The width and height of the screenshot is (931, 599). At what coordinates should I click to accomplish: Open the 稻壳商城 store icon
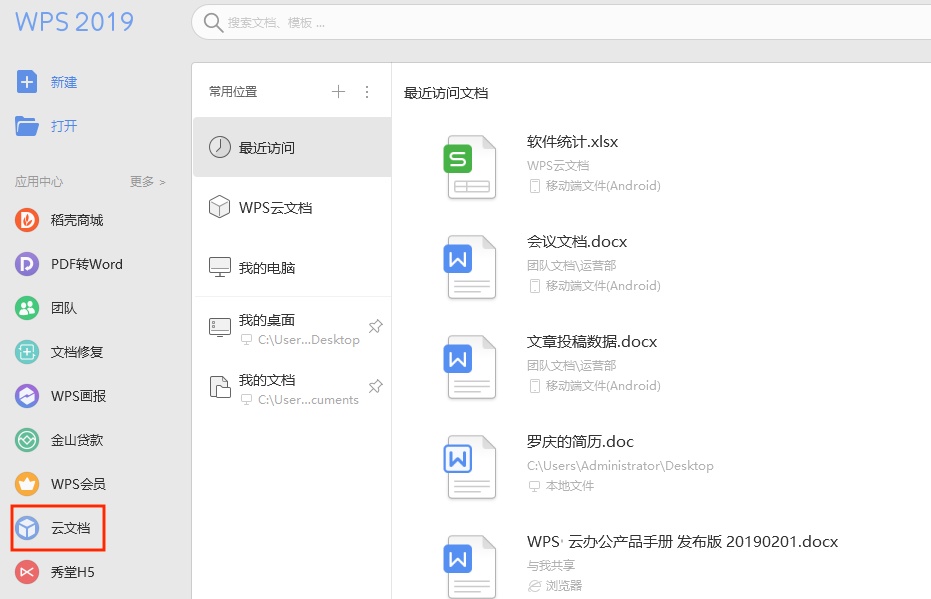click(27, 220)
